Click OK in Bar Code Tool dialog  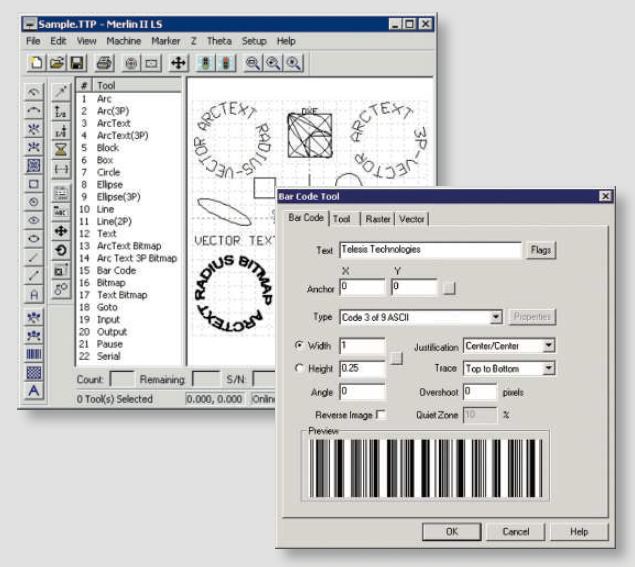click(452, 531)
